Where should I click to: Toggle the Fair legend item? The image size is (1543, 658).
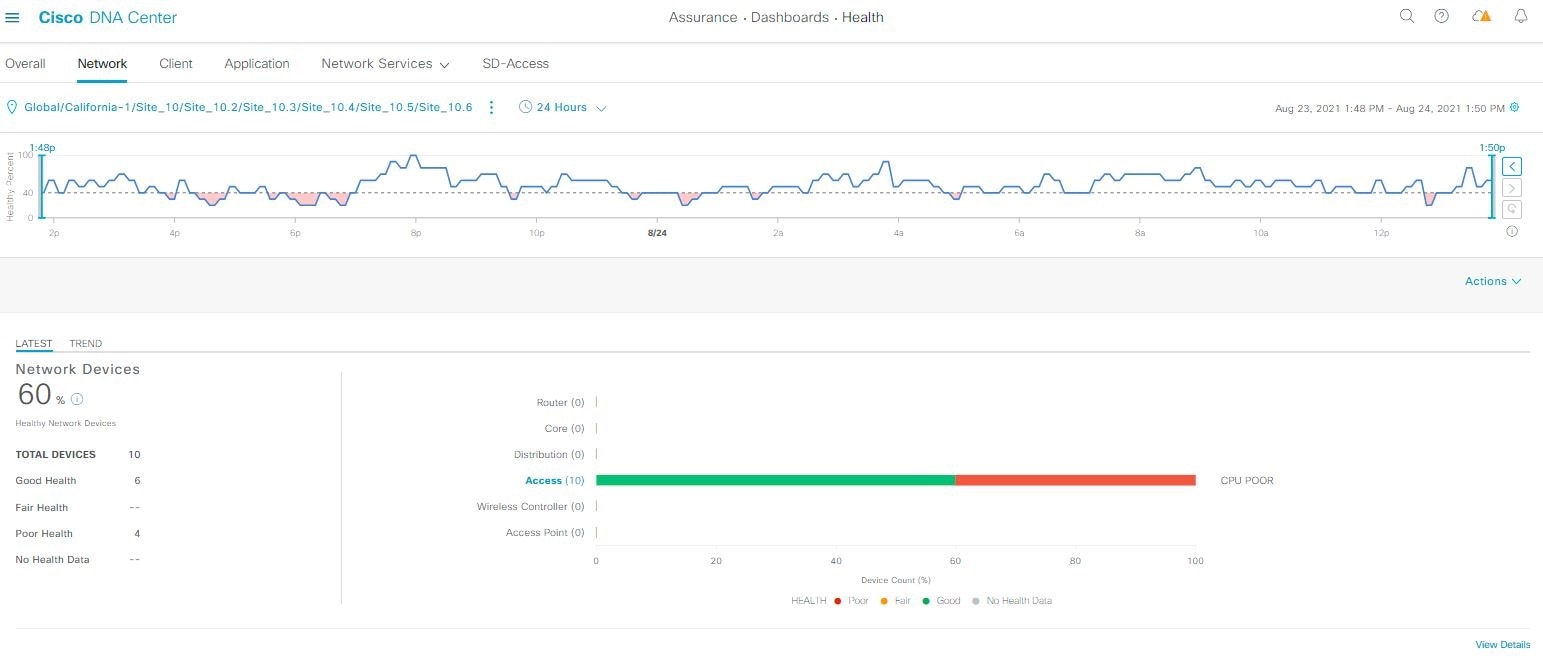click(896, 601)
